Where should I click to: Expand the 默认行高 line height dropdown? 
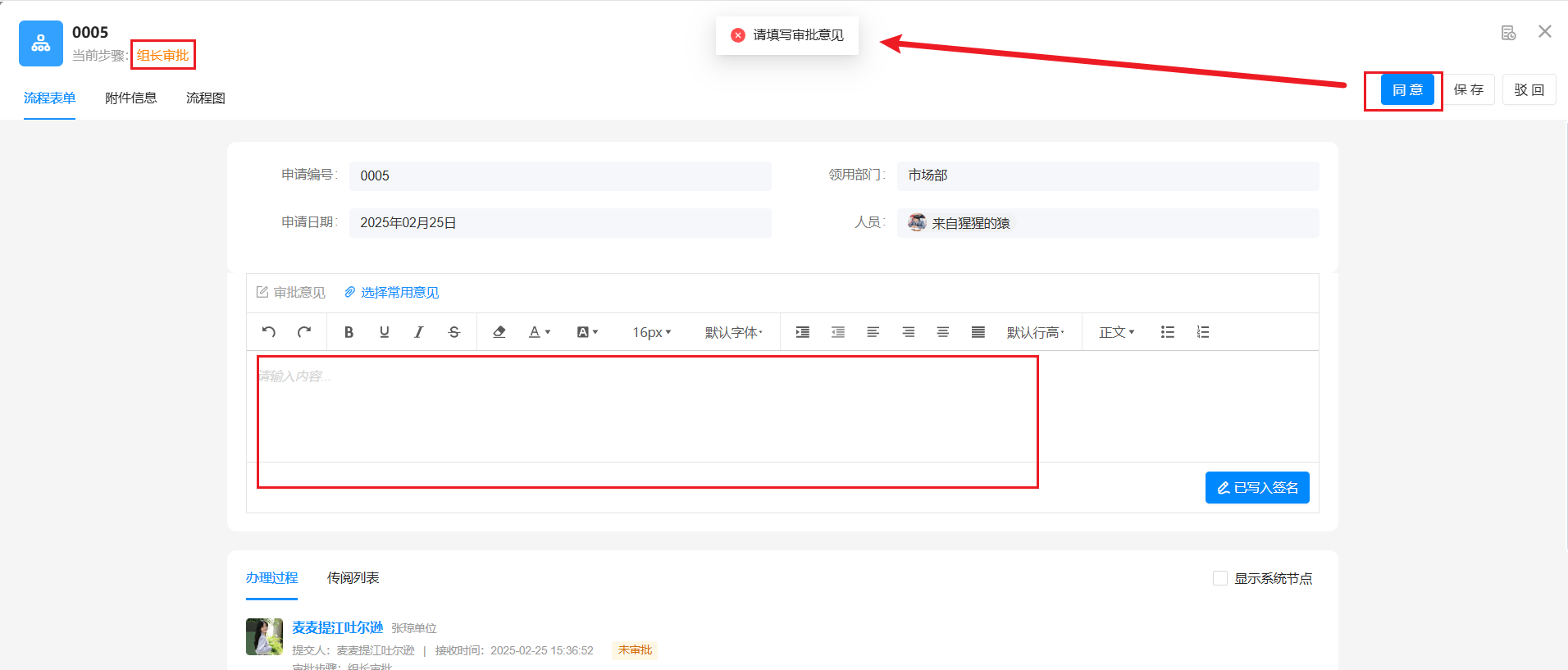tap(1035, 332)
